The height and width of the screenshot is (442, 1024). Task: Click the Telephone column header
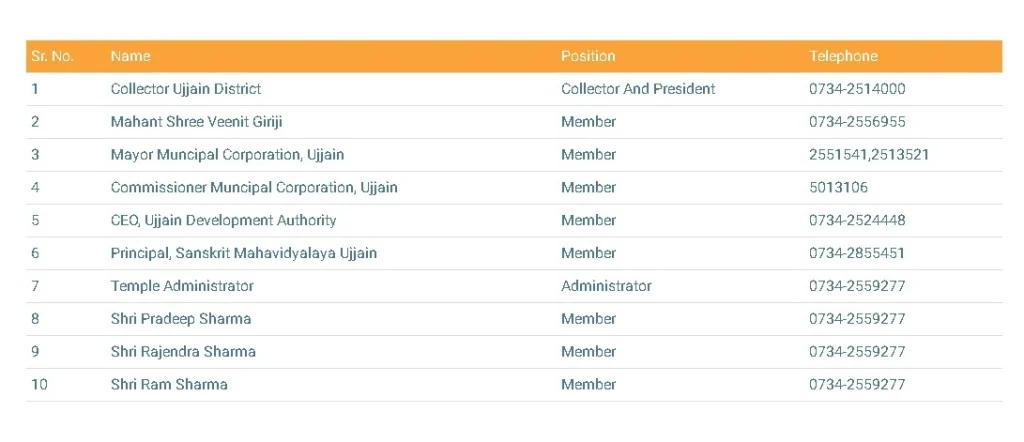[x=843, y=56]
